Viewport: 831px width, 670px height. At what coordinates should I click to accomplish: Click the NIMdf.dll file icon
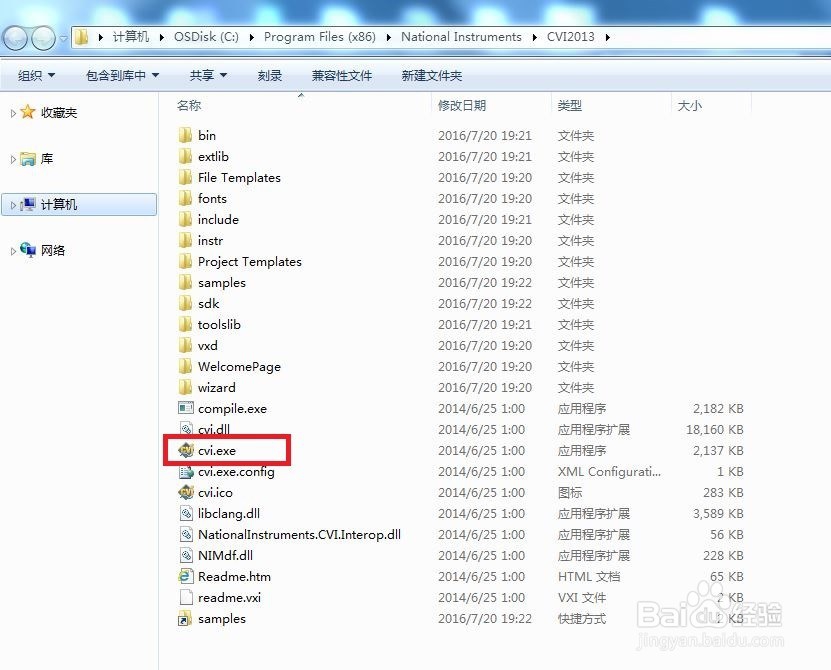pos(186,556)
